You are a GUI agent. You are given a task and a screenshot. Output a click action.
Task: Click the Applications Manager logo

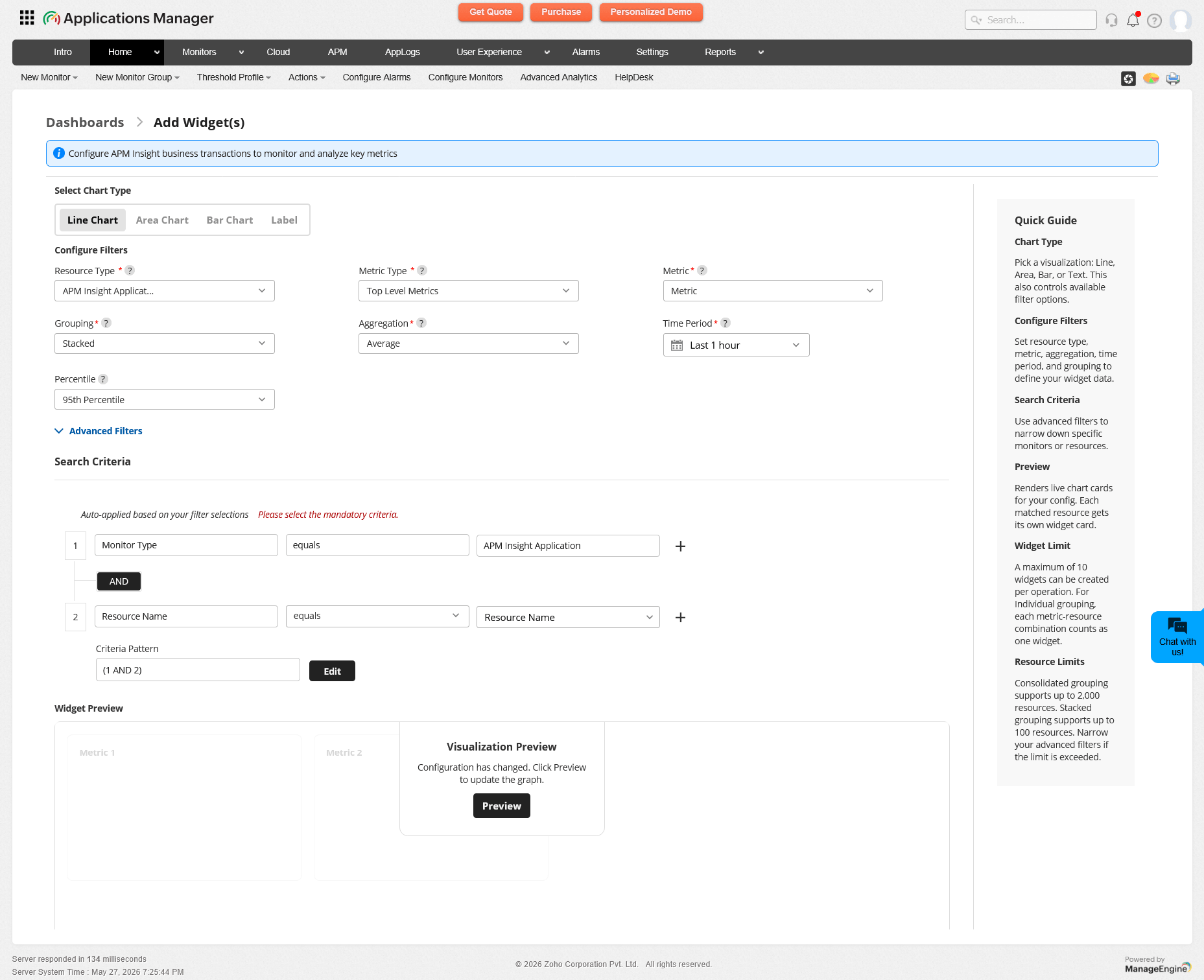pos(128,18)
